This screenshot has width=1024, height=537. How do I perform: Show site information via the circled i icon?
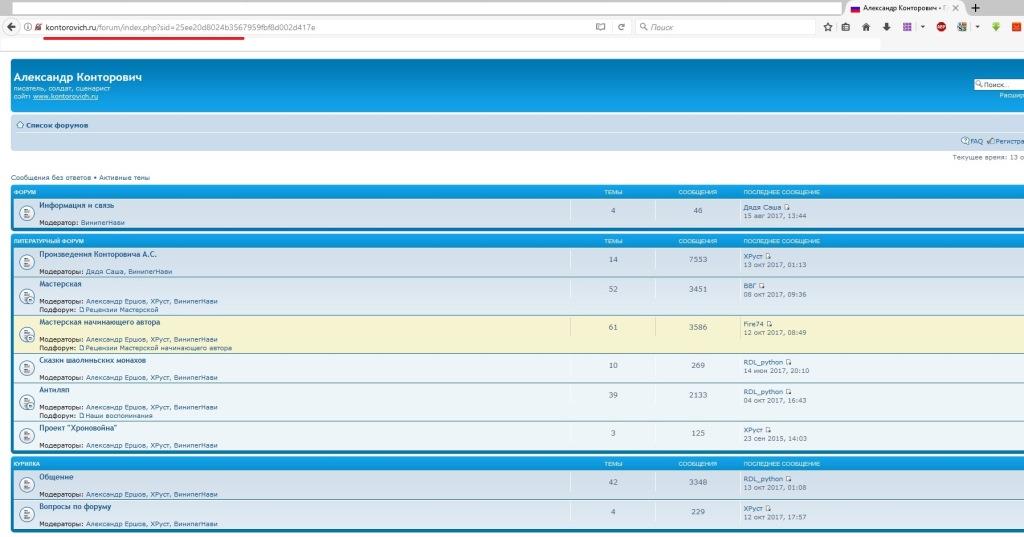tap(28, 27)
